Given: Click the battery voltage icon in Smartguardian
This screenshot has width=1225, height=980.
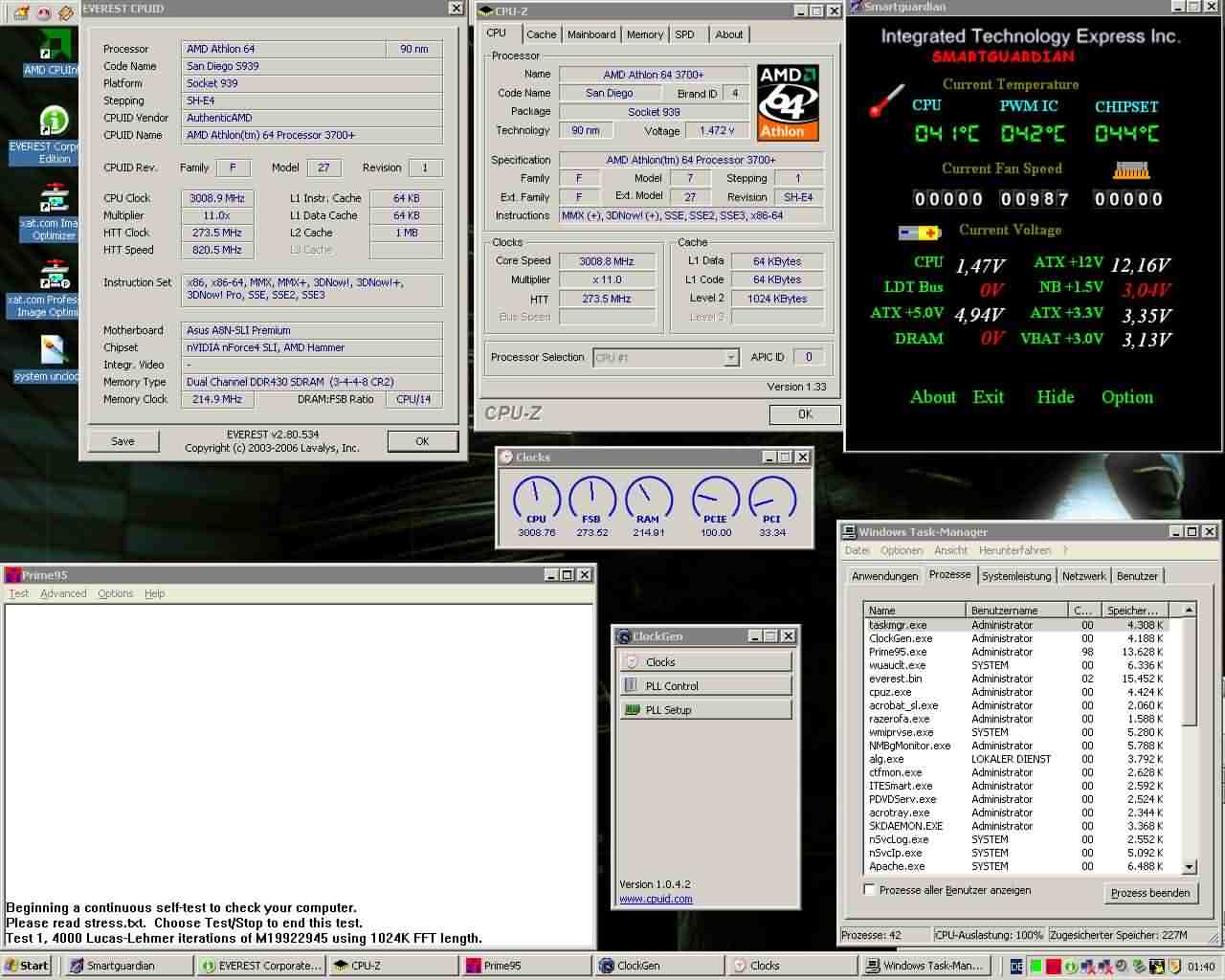Looking at the screenshot, I should pyautogui.click(x=920, y=233).
